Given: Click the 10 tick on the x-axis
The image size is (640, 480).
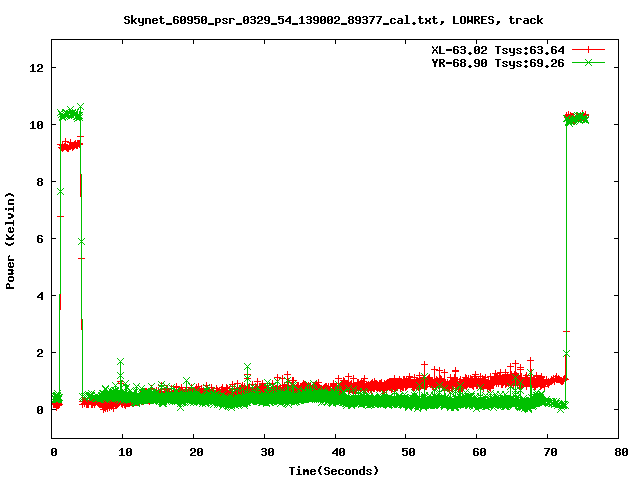Looking at the screenshot, I should click(x=123, y=452).
